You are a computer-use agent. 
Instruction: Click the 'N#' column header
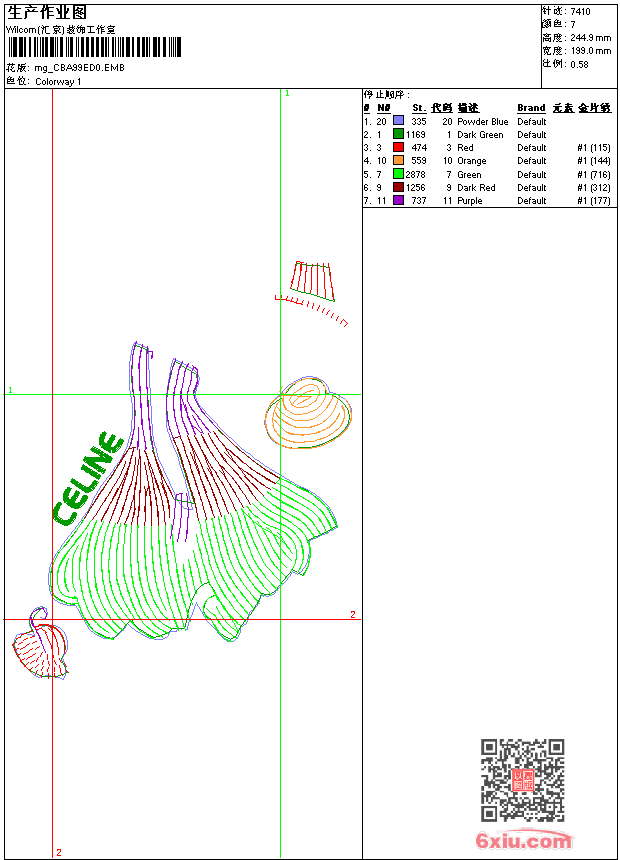point(384,108)
